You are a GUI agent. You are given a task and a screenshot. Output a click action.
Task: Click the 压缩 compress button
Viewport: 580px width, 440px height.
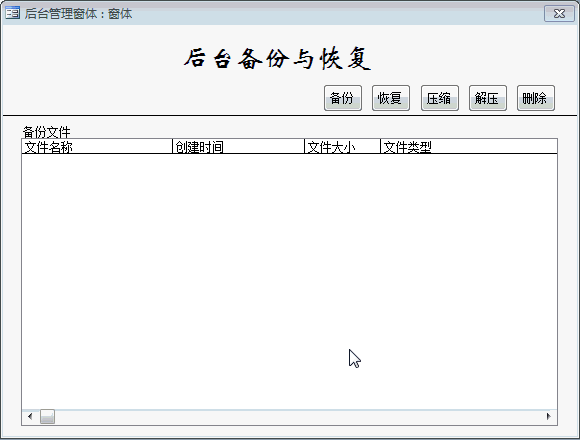(439, 98)
